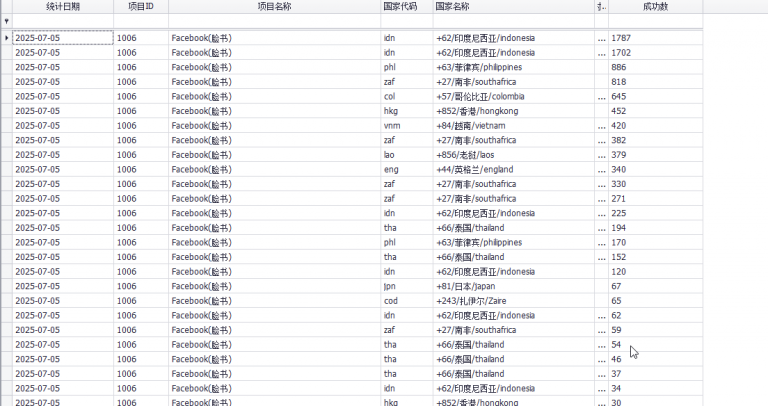
Task: Focus the filter box under 国家代码
Action: click(x=407, y=21)
